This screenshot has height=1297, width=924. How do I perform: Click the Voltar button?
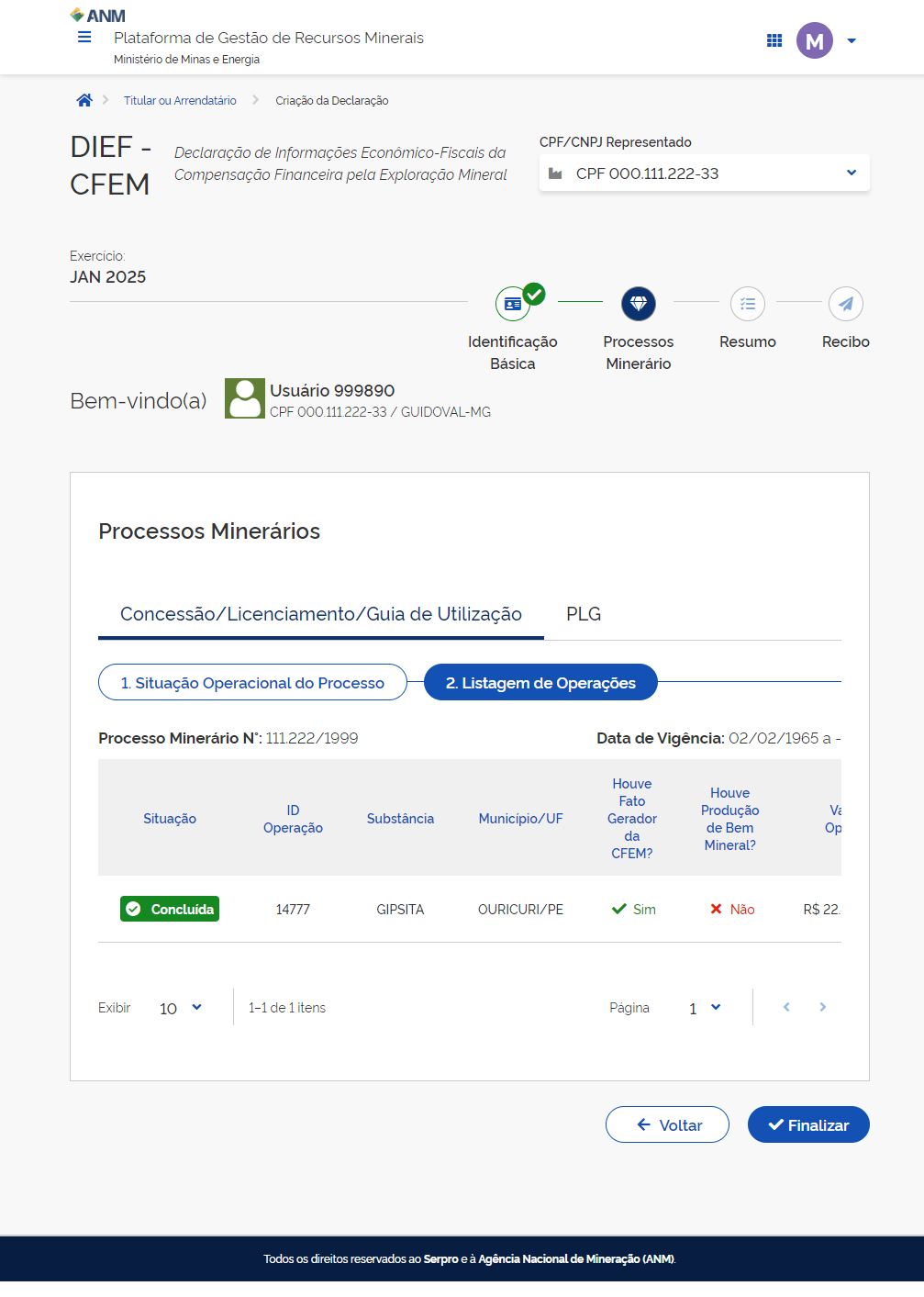(667, 1124)
